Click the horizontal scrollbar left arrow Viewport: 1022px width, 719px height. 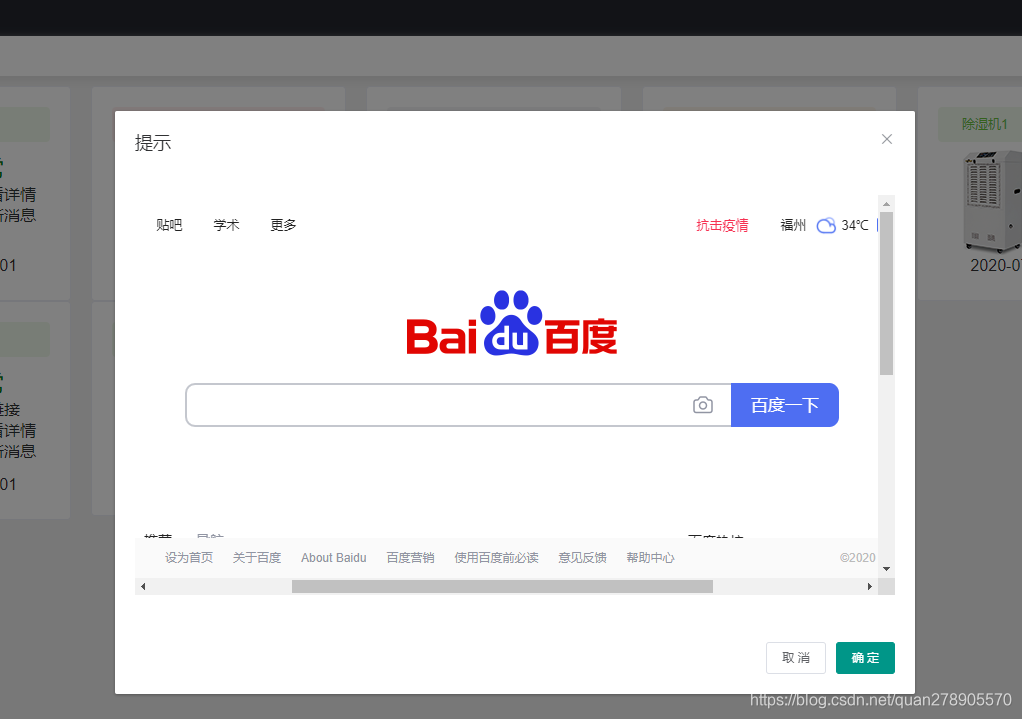(x=143, y=587)
